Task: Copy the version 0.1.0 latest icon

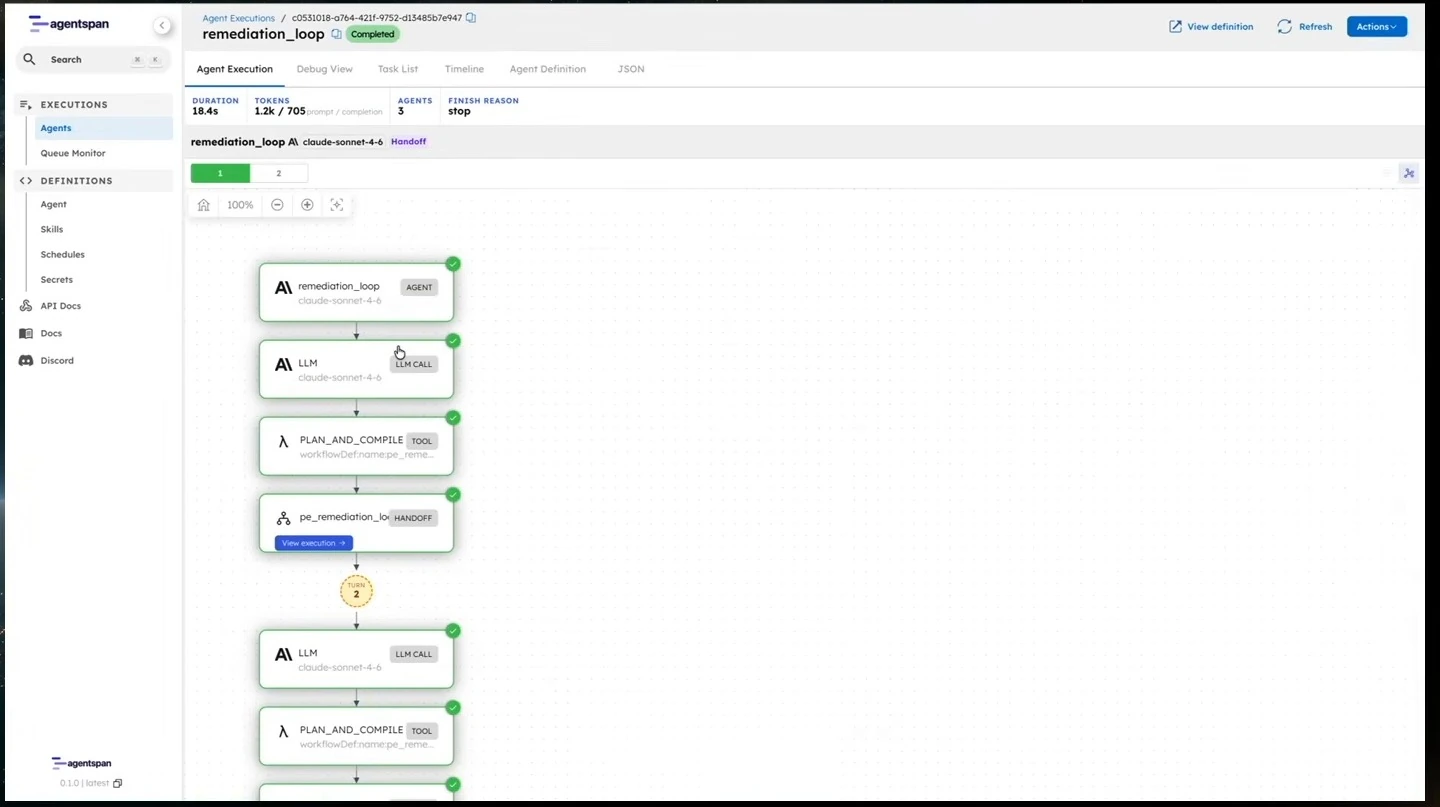Action: pyautogui.click(x=118, y=783)
